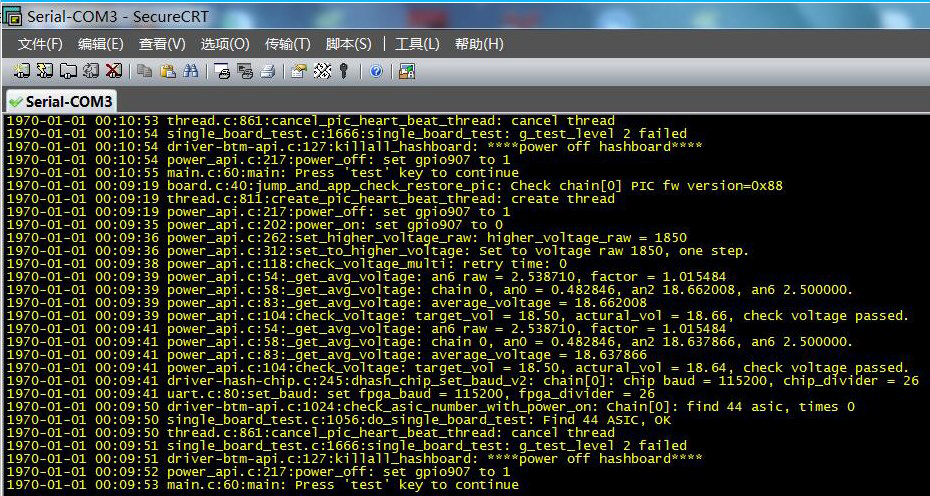Open Quick Connect from toolbar

44,71
